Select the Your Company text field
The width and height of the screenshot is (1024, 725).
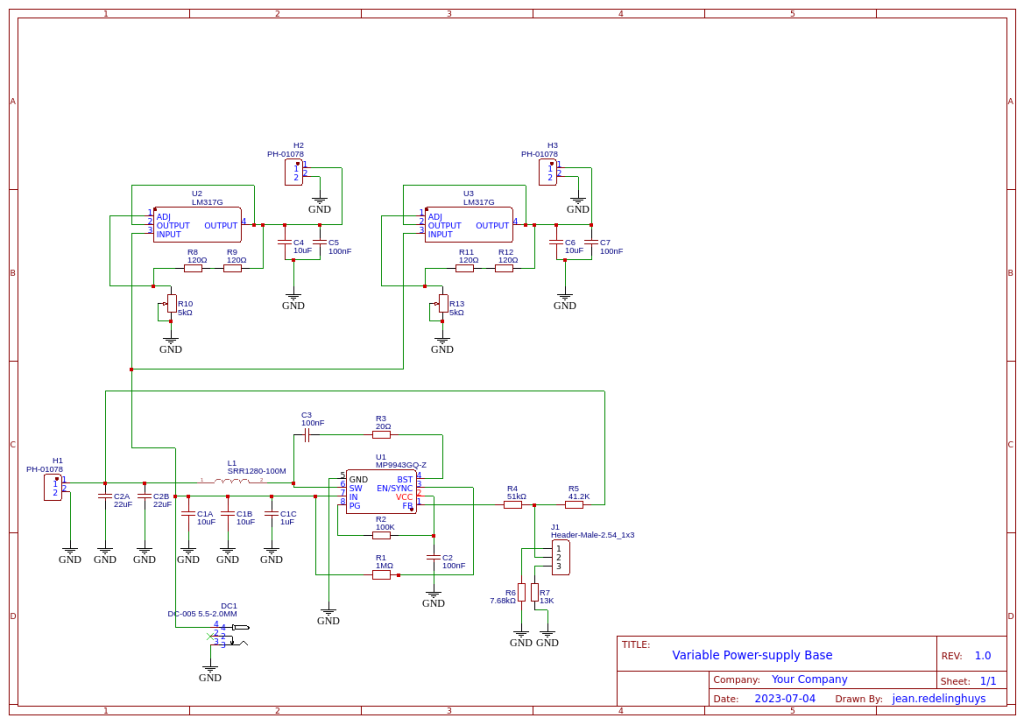click(x=809, y=680)
